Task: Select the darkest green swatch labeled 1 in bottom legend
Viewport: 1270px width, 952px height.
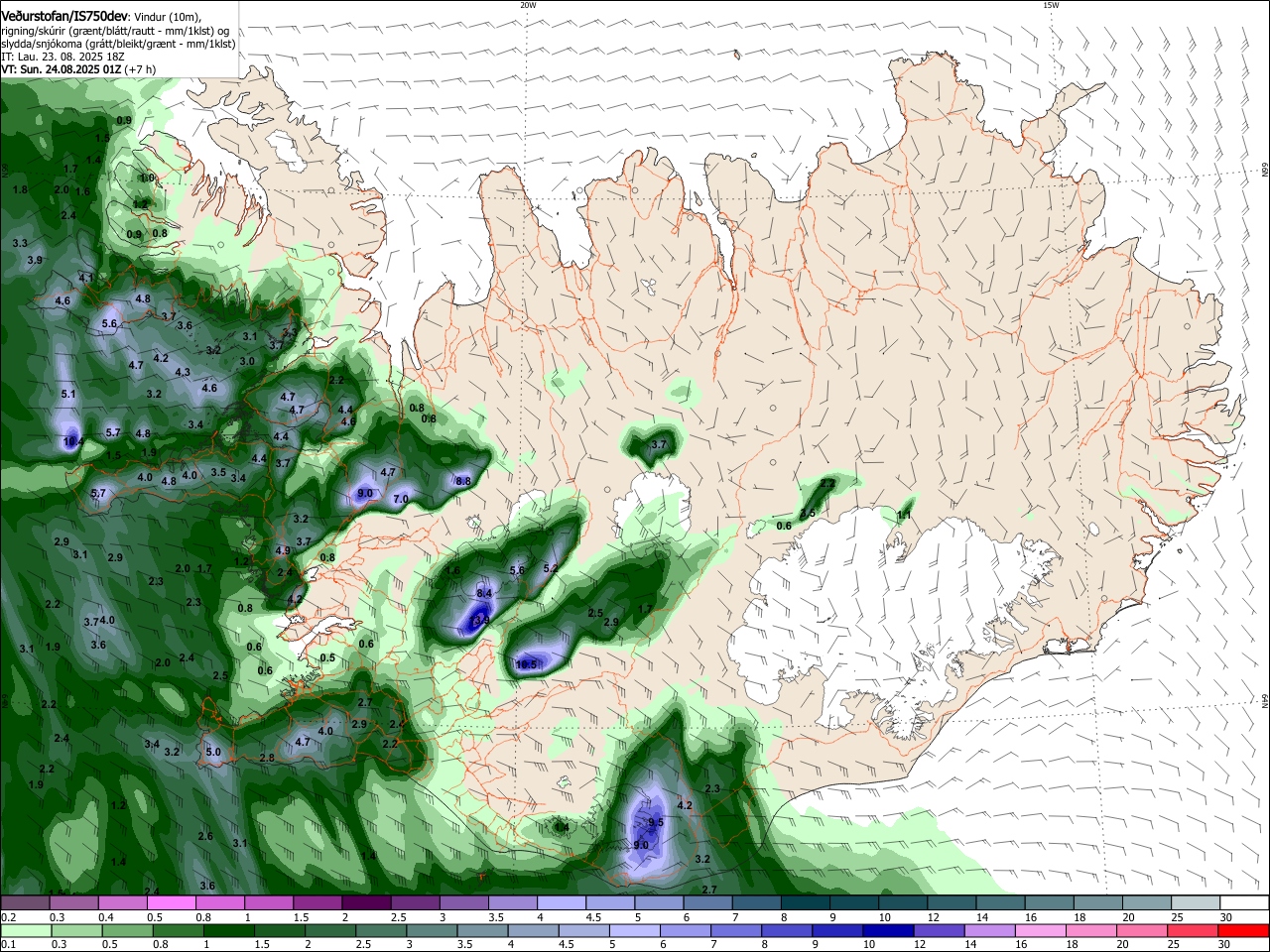Action: [x=228, y=930]
